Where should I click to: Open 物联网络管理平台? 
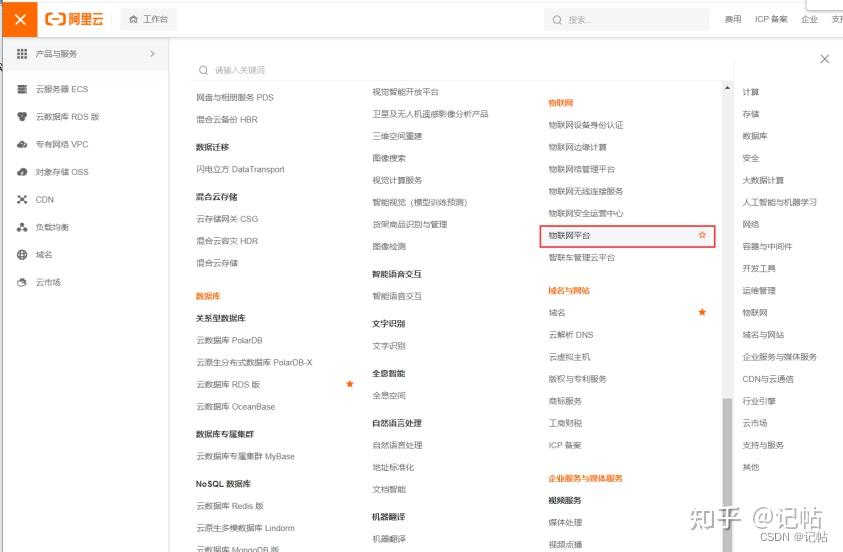coord(581,169)
